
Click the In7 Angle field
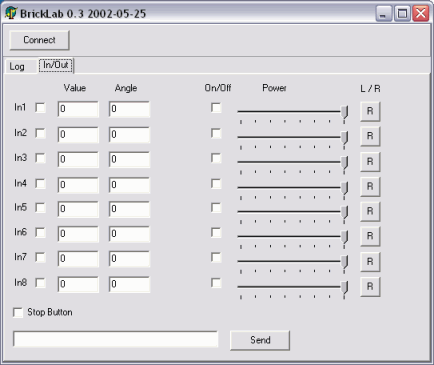129,259
